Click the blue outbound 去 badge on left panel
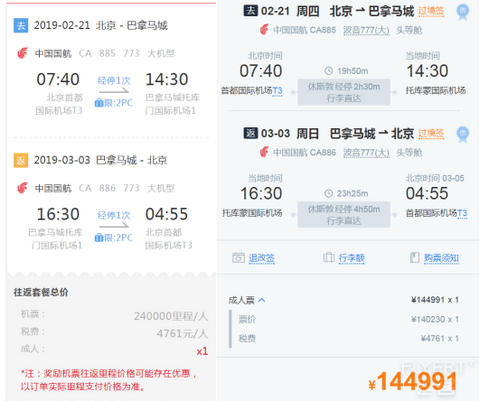Viewport: 480px width, 401px height. tap(21, 26)
